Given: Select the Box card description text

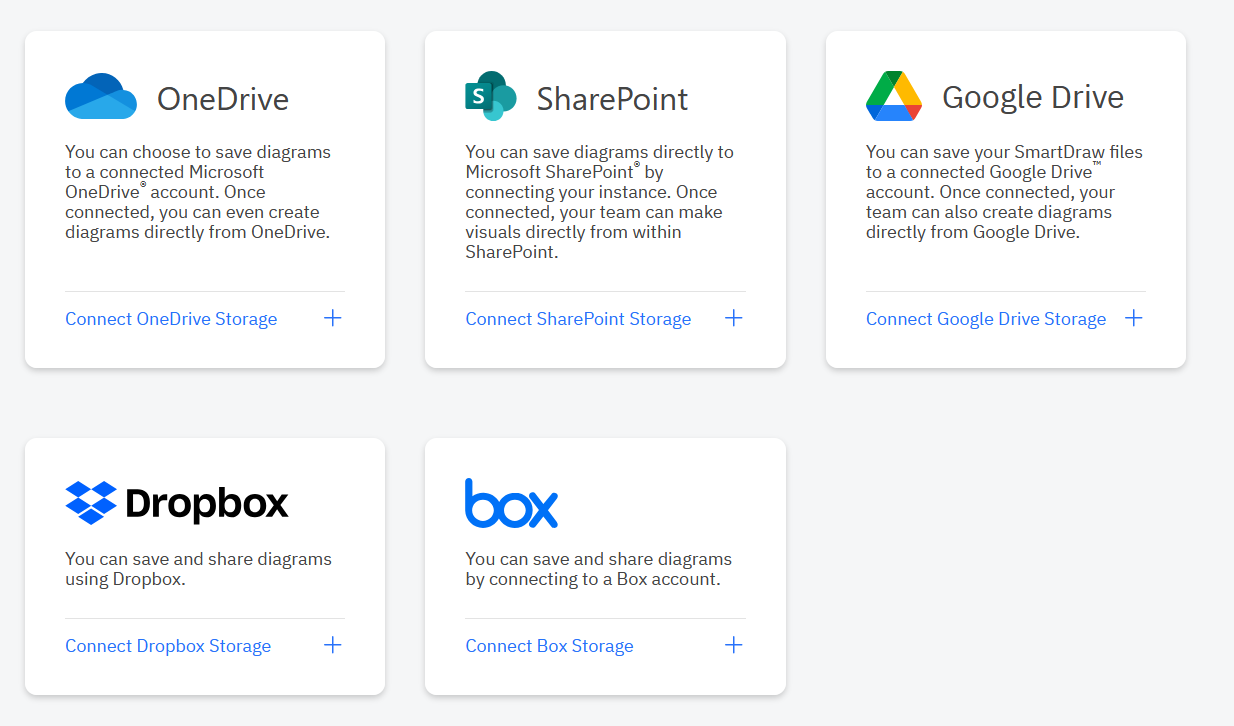Looking at the screenshot, I should (x=598, y=569).
